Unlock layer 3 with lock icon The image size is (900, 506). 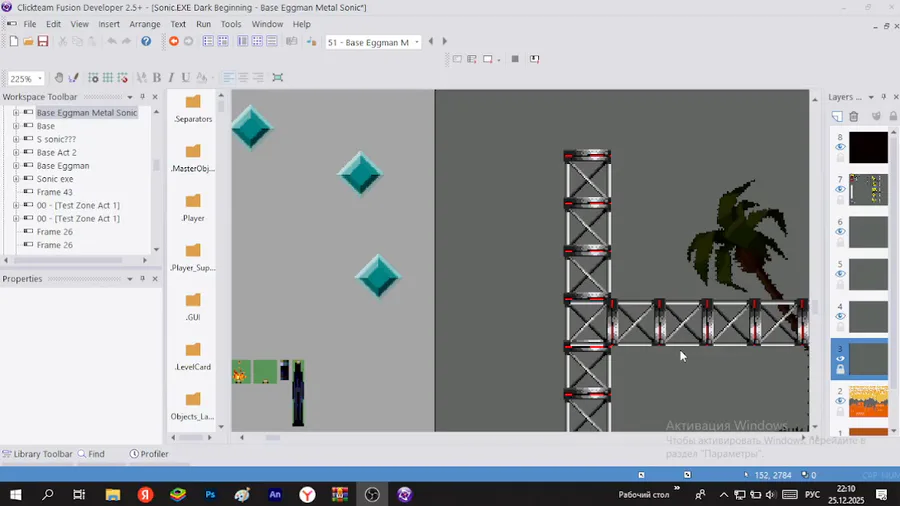[x=840, y=369]
